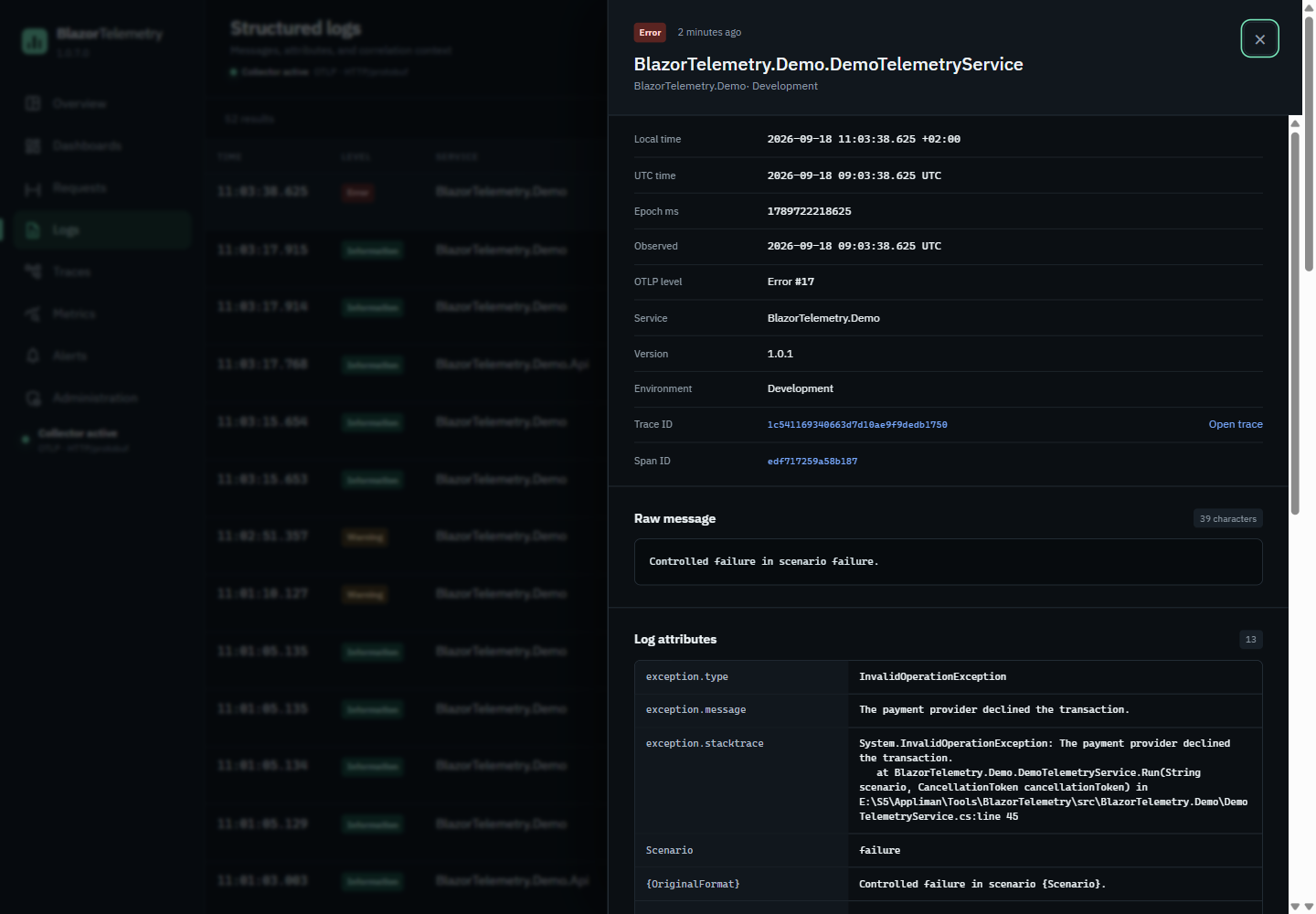Click the Epoch ms value 1789722218625

click(x=810, y=211)
